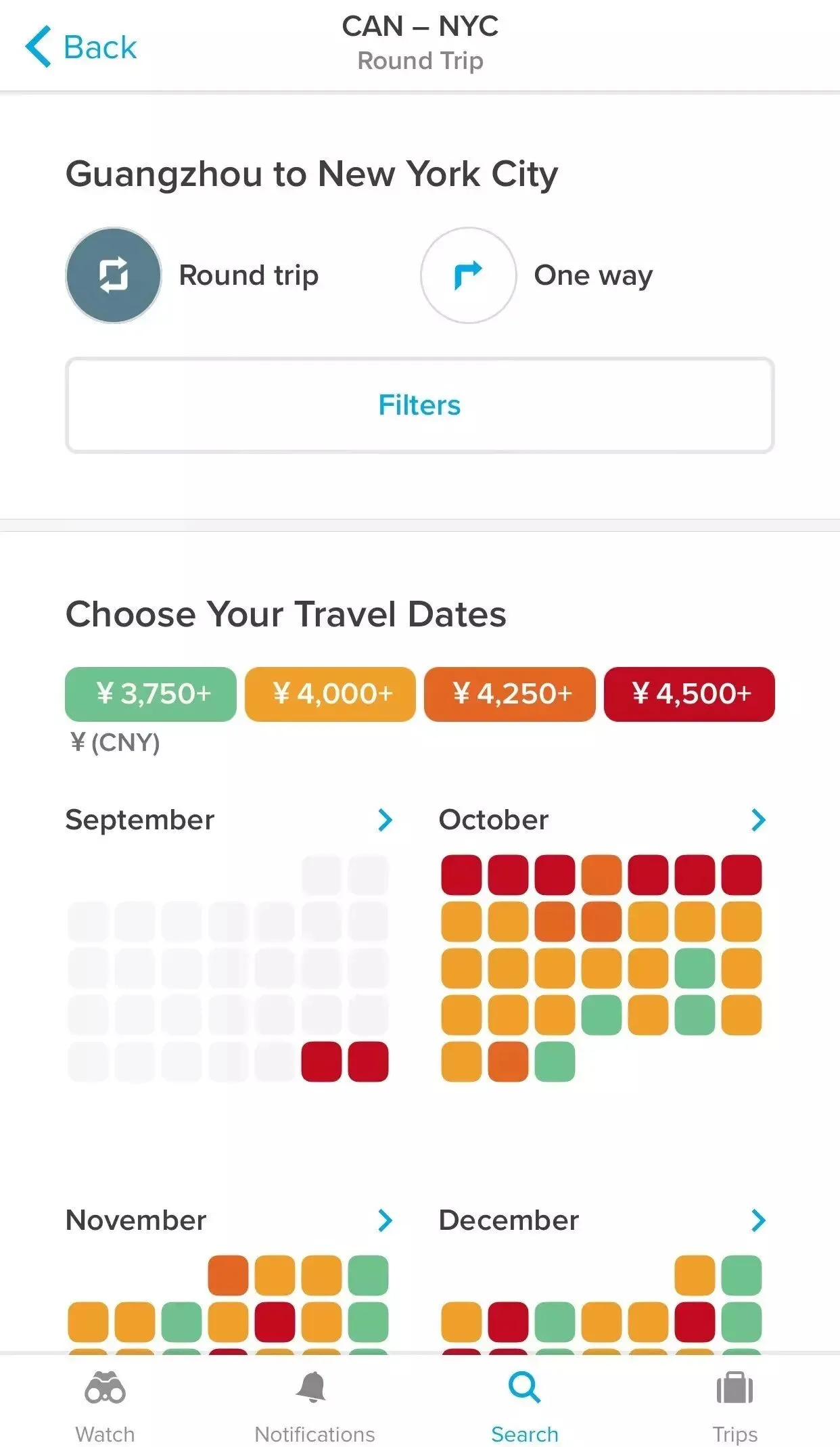Image resolution: width=840 pixels, height=1447 pixels.
Task: Expand September month with chevron
Action: click(x=385, y=820)
